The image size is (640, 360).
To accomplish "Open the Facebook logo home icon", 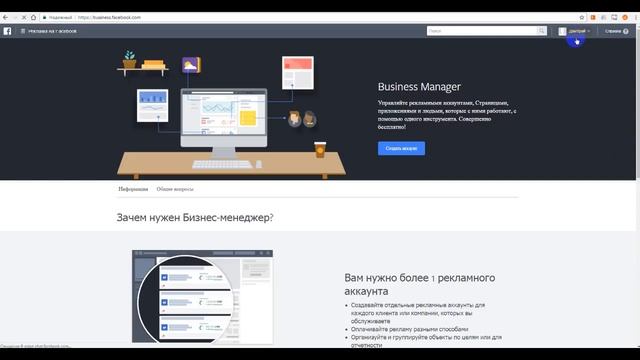I will click(x=7, y=31).
